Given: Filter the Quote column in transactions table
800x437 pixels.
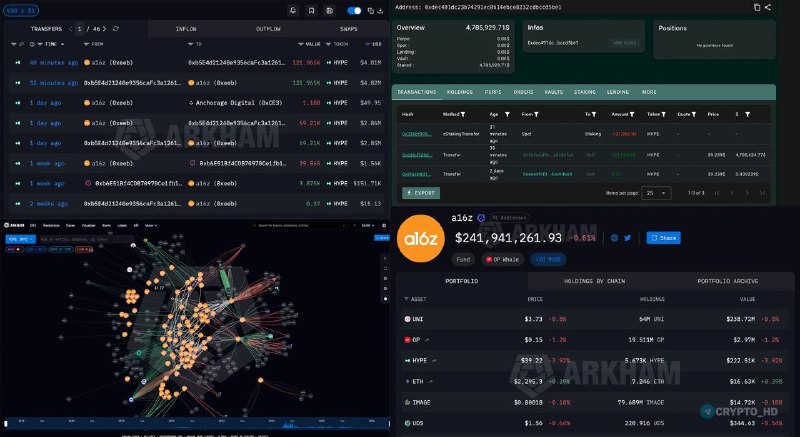Looking at the screenshot, I should 693,115.
